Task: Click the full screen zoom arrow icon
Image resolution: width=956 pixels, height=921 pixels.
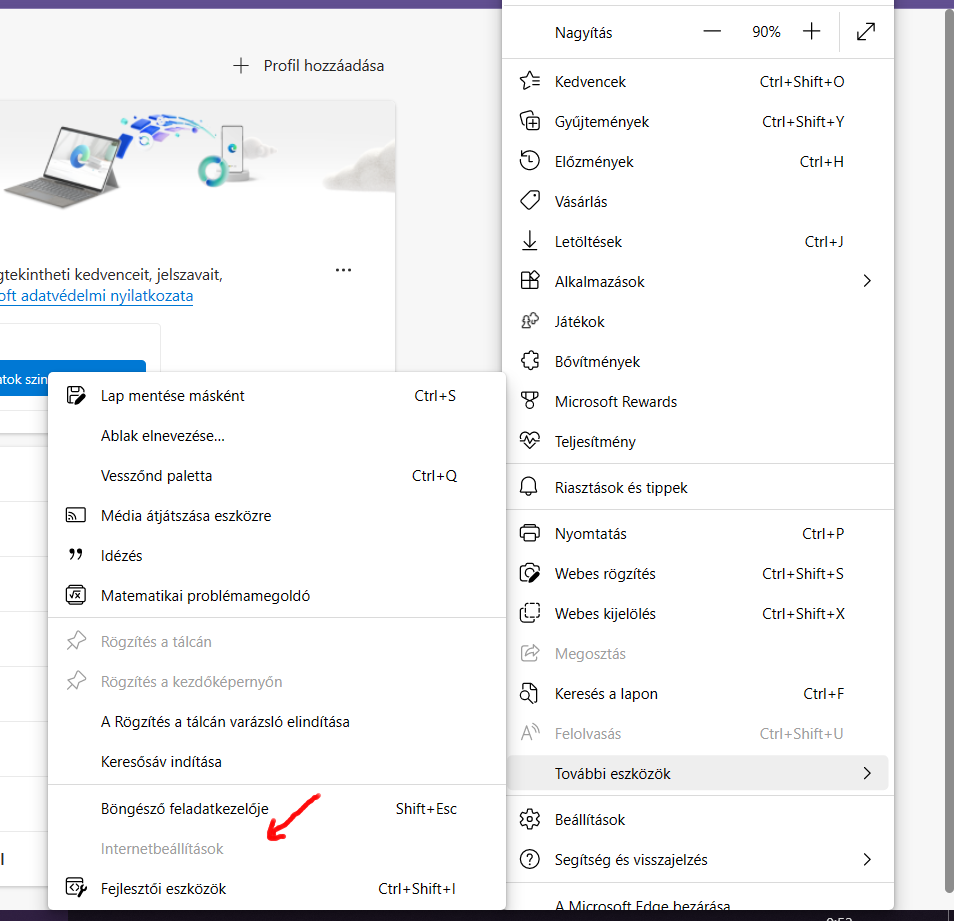Action: pyautogui.click(x=866, y=32)
